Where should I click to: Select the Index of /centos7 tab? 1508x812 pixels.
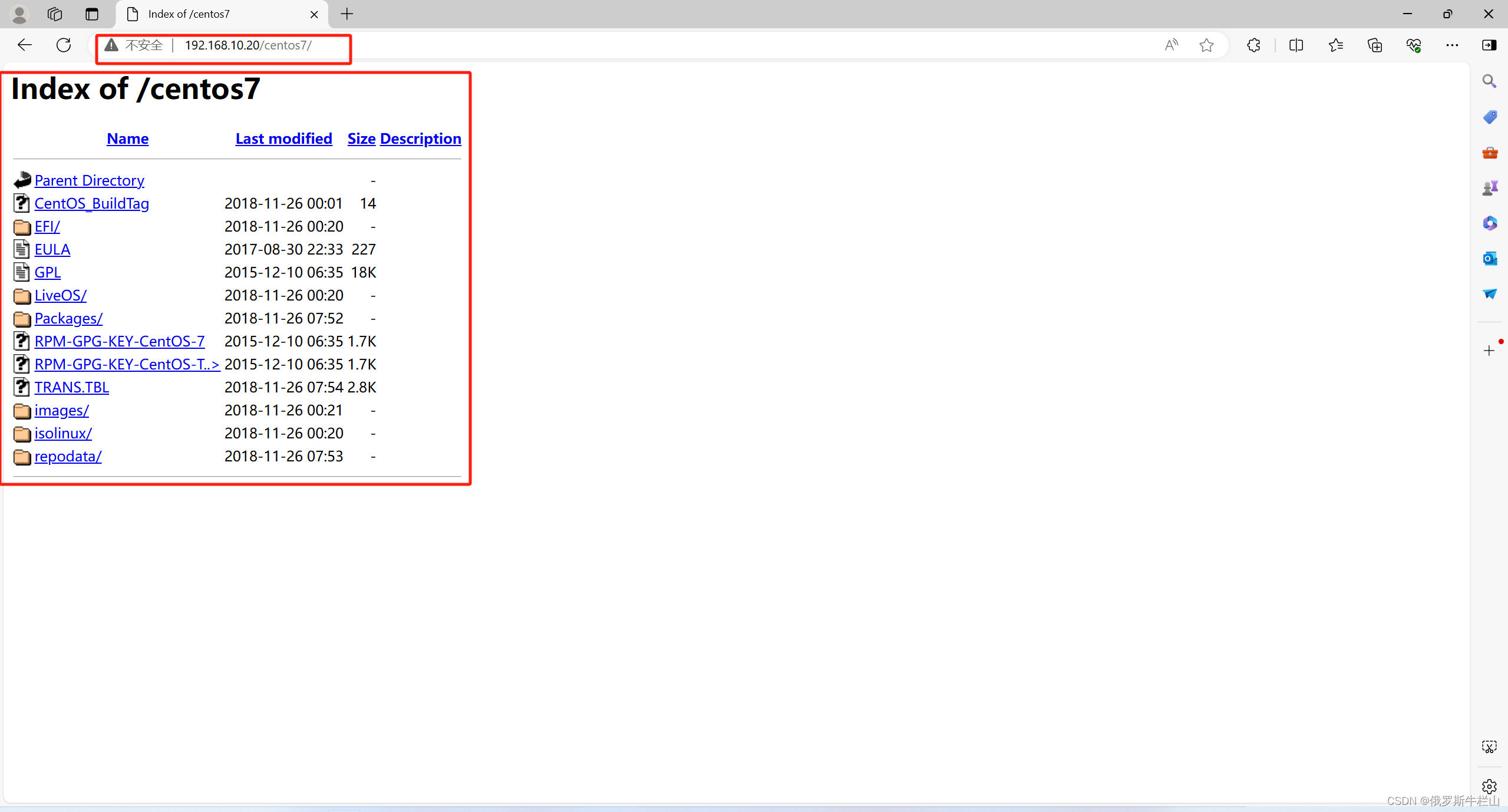tap(222, 14)
